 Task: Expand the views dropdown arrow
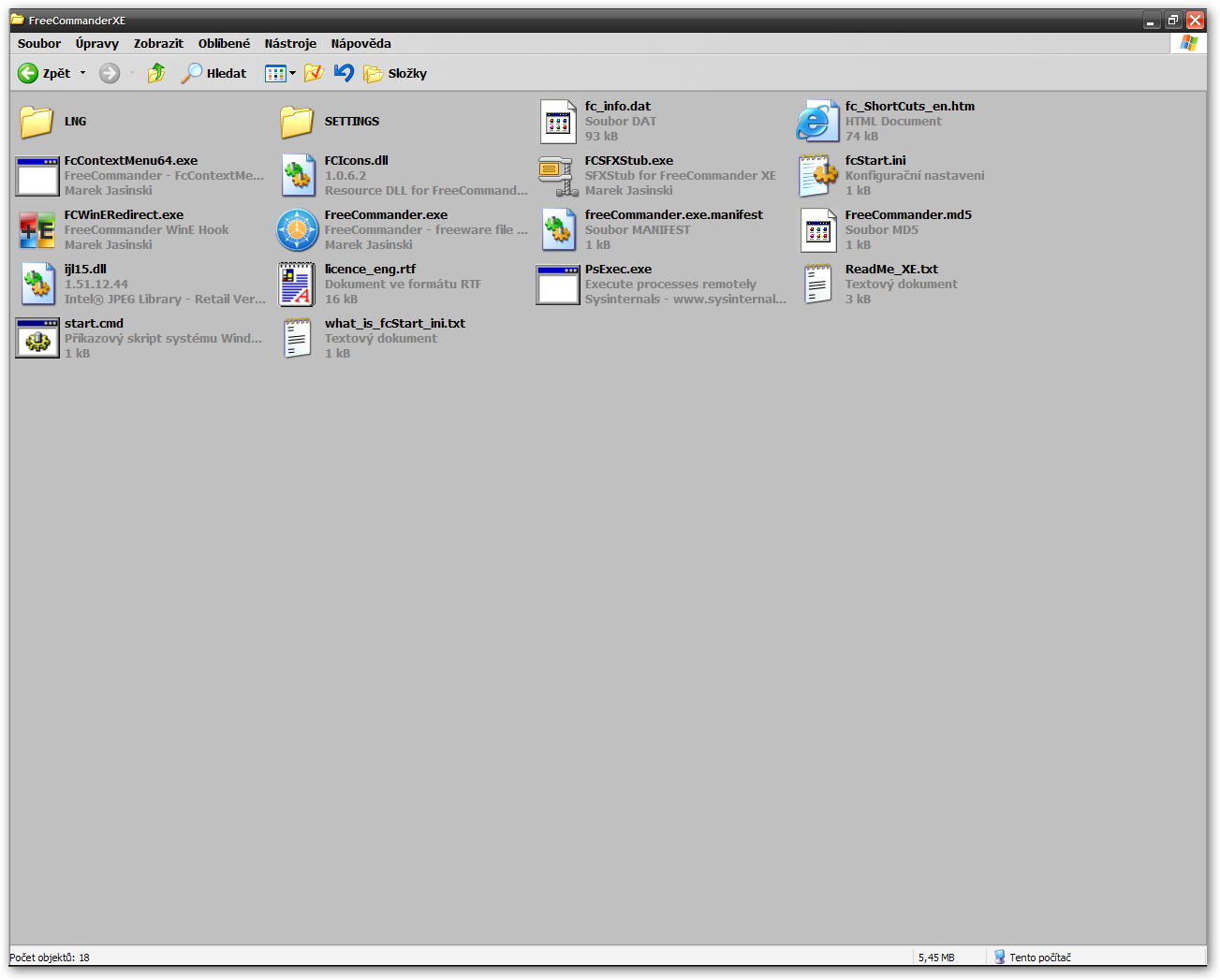click(292, 73)
